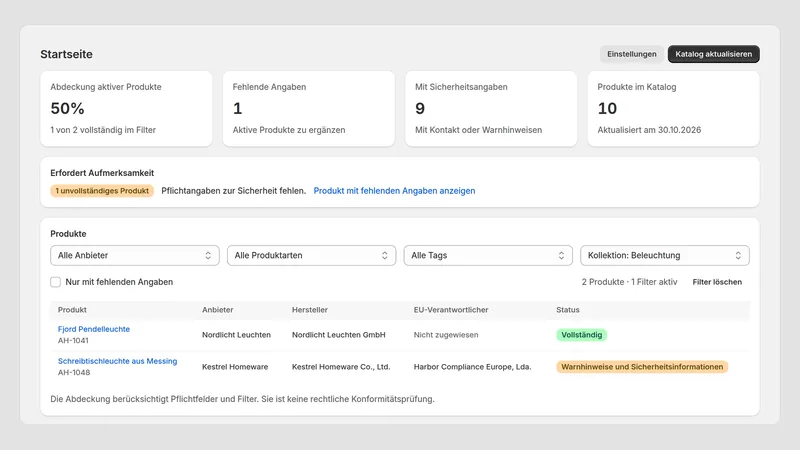Click the 1 unvollständiges Produkt badge
Screen dimensions: 800x450
click(102, 191)
